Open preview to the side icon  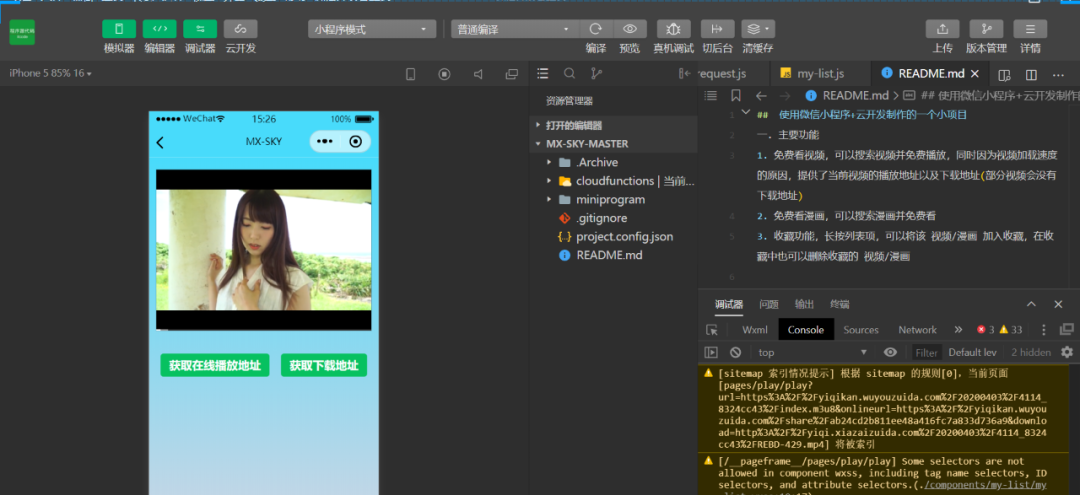click(1004, 74)
